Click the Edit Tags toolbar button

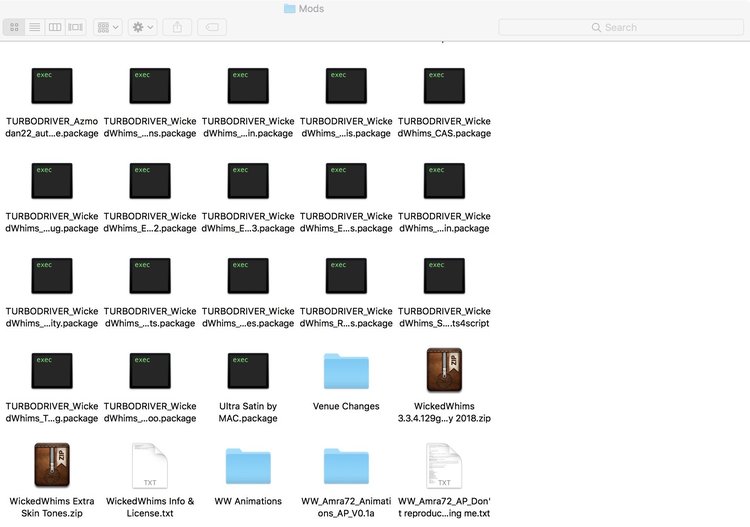tap(212, 27)
